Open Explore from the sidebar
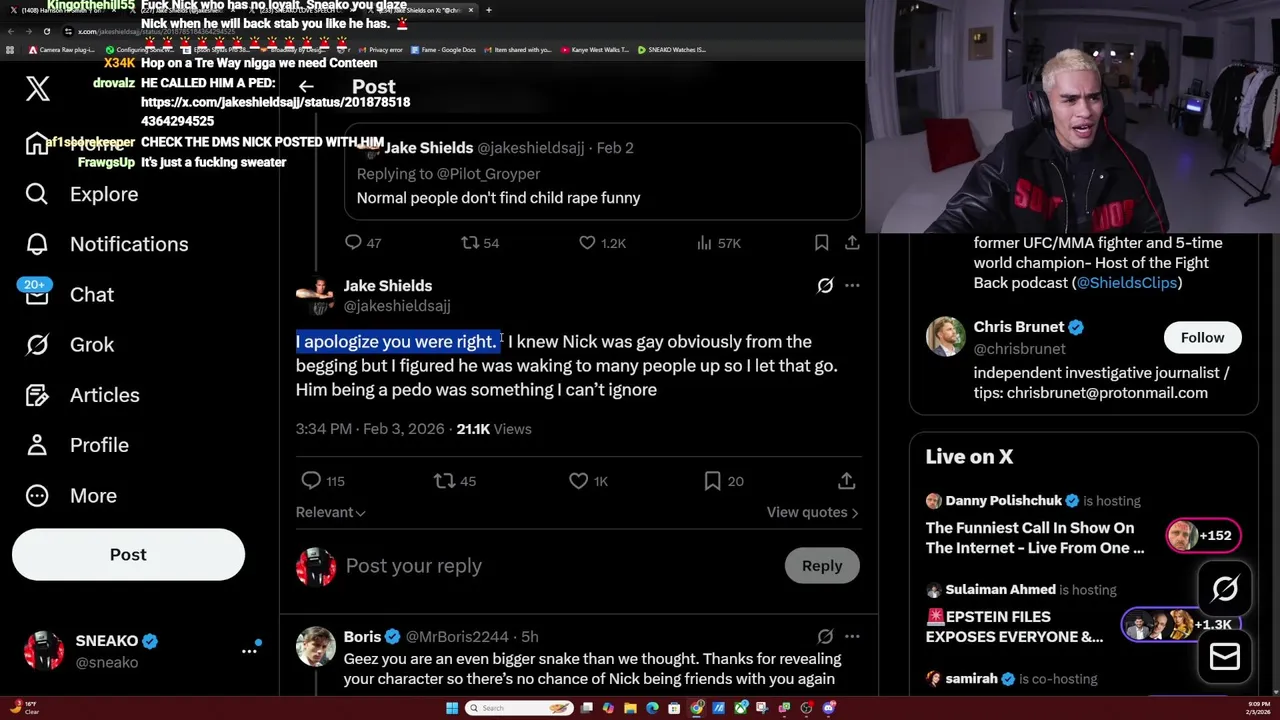Image resolution: width=1280 pixels, height=720 pixels. pyautogui.click(x=82, y=194)
